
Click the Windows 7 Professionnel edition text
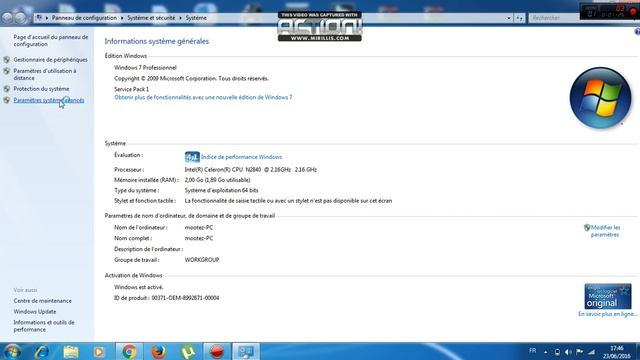pos(145,68)
